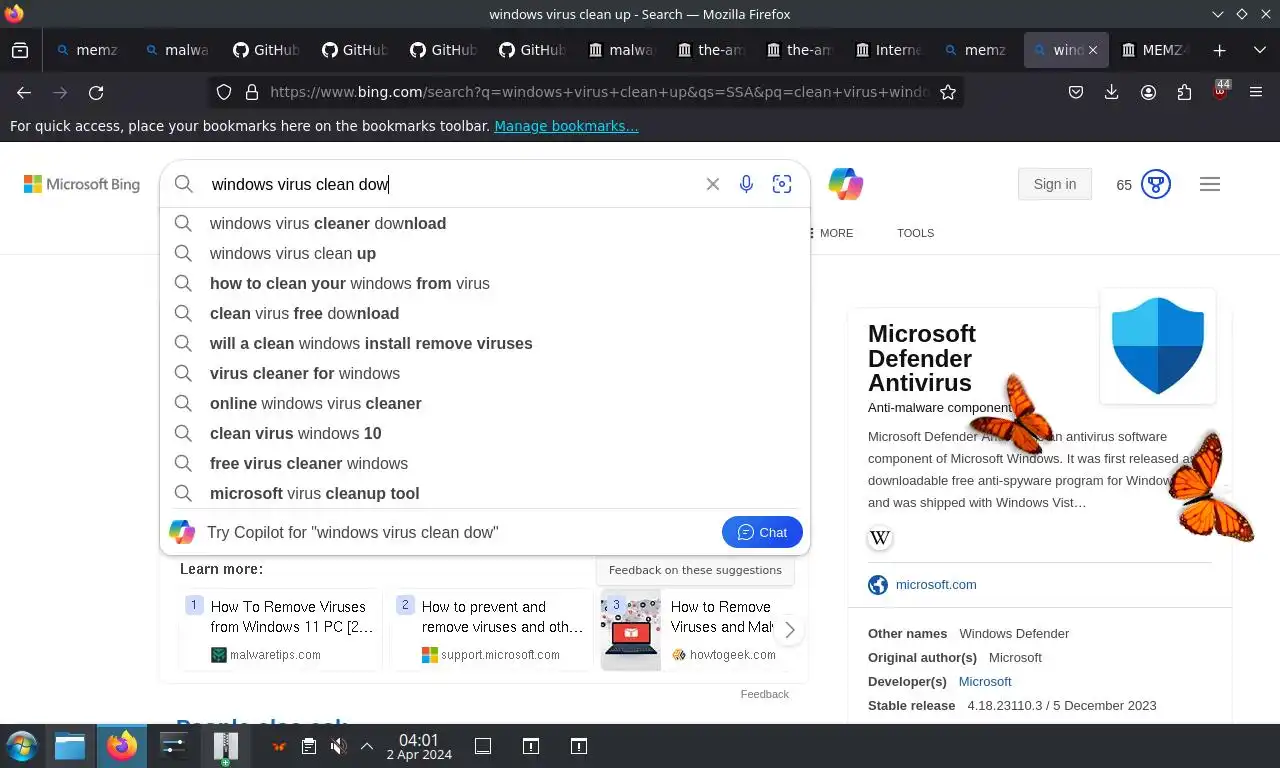The height and width of the screenshot is (768, 1280).
Task: Visit the microsoft.com link
Action: (936, 585)
